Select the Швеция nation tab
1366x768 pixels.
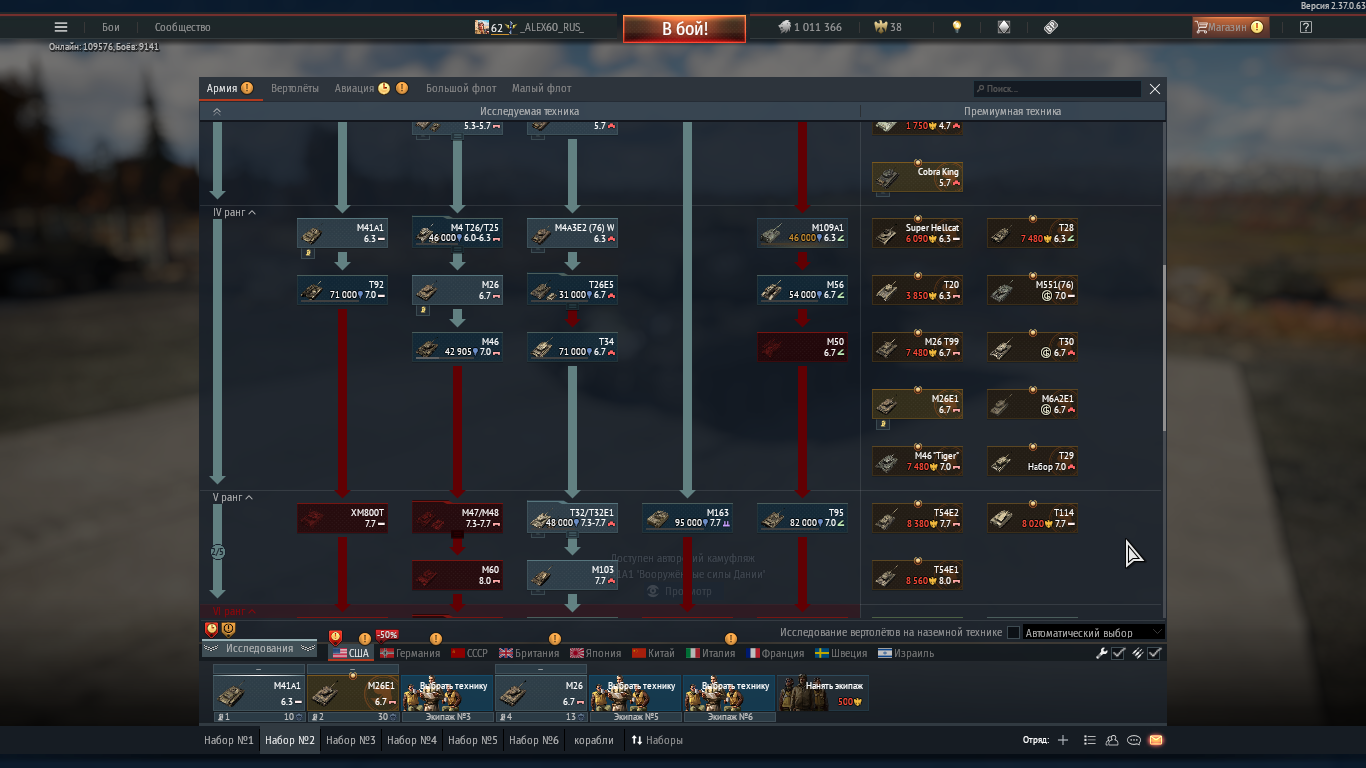[841, 653]
